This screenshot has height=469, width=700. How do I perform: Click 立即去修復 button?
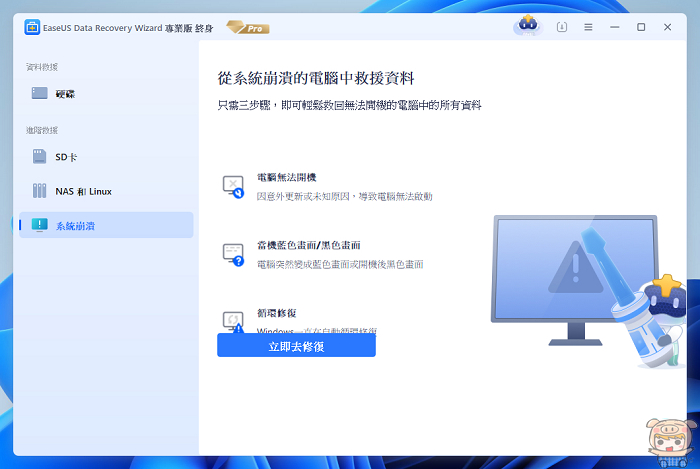[x=296, y=346]
